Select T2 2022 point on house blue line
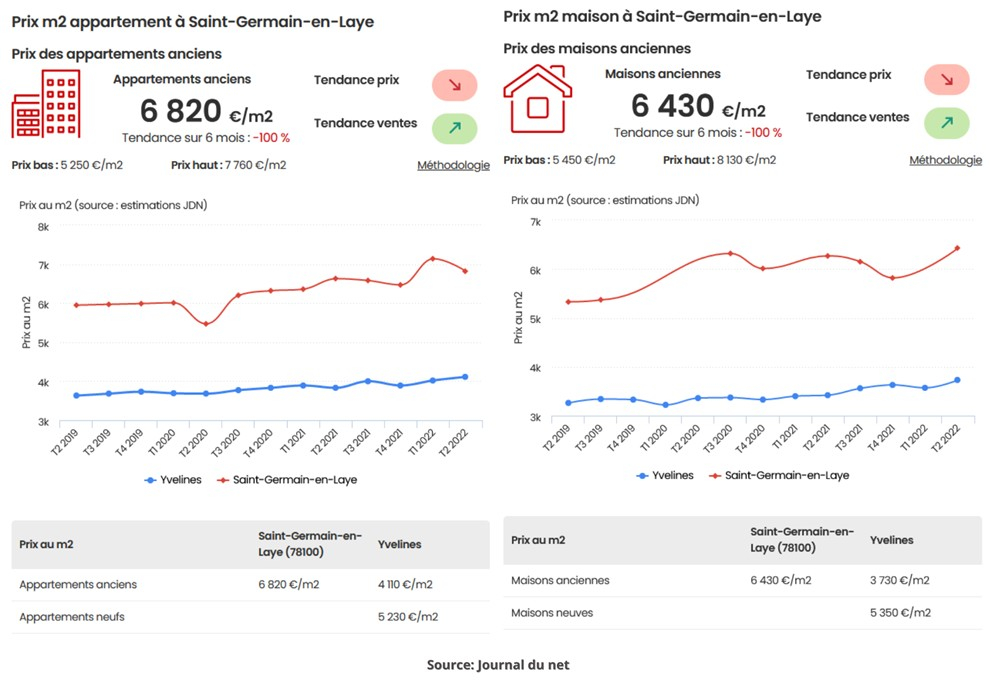The width and height of the screenshot is (990, 700). (x=957, y=380)
